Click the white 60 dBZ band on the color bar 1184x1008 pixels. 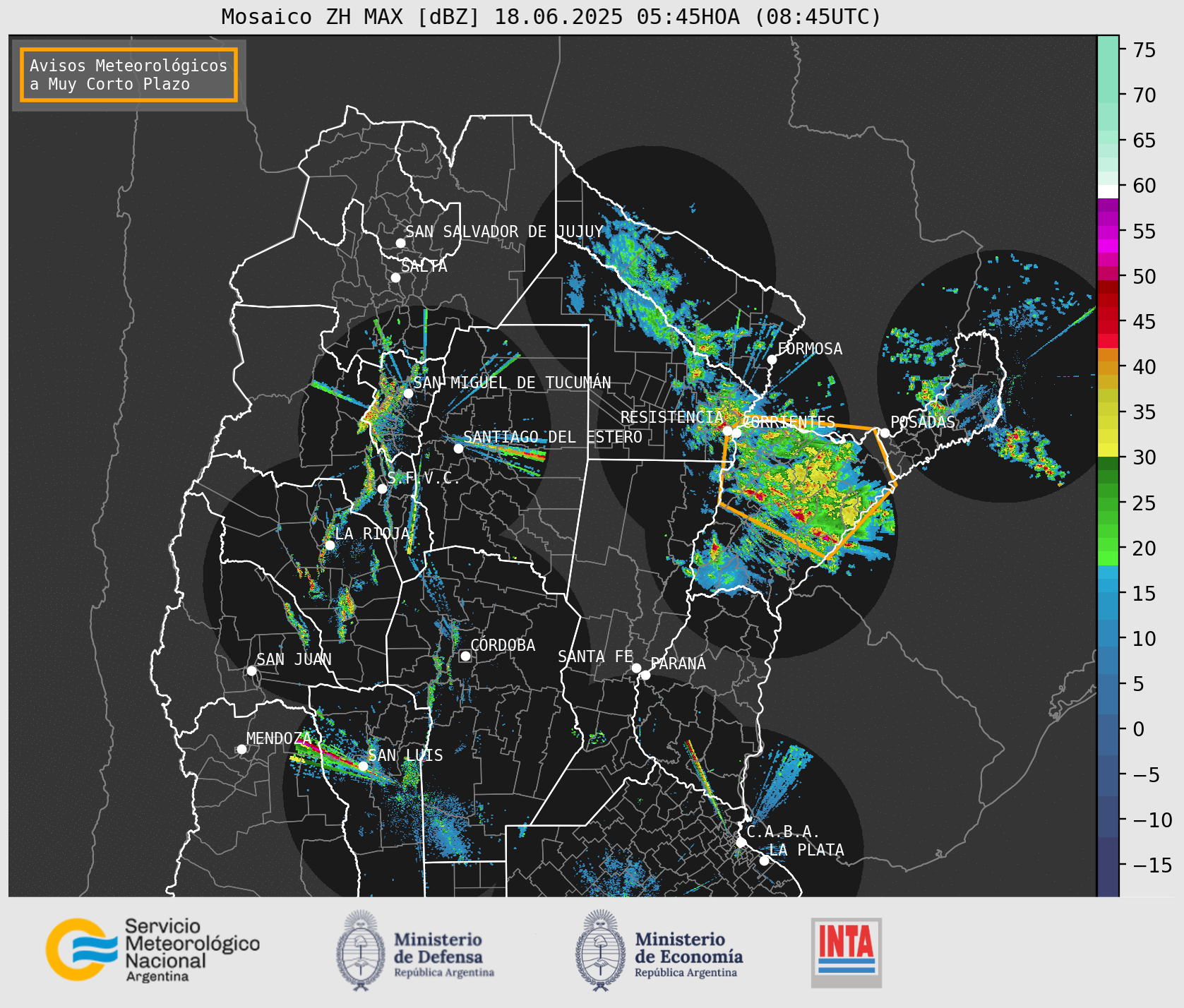1108,191
